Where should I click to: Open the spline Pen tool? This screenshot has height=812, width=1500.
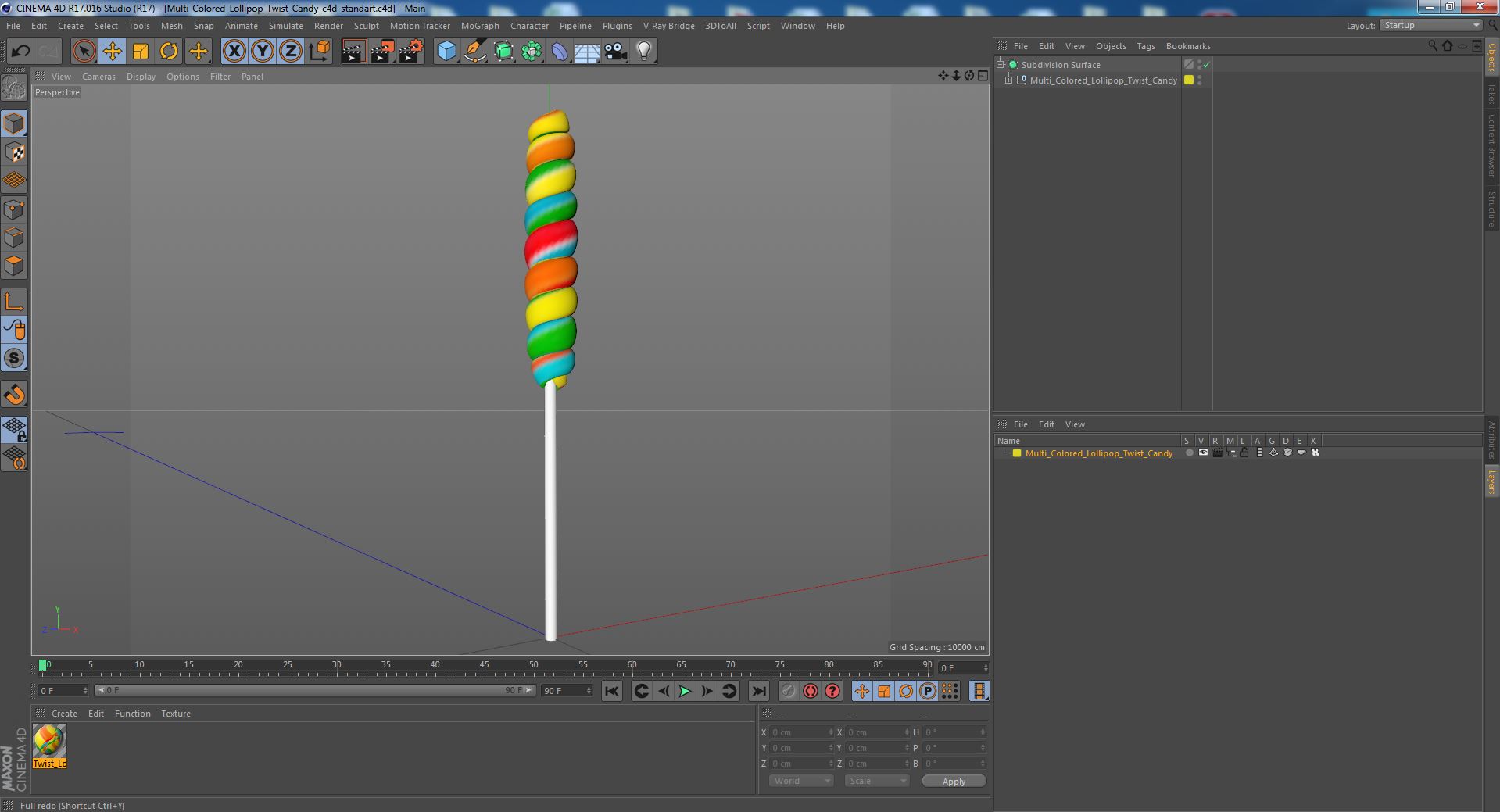coord(475,52)
